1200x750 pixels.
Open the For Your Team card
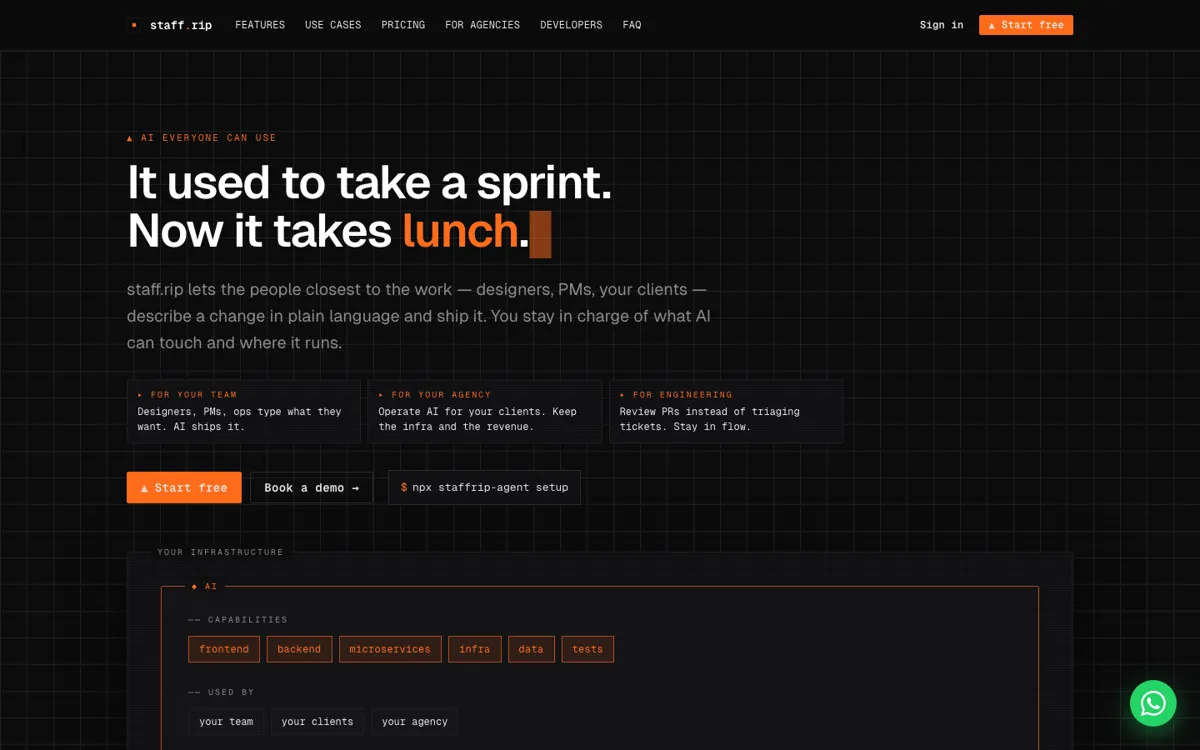244,411
